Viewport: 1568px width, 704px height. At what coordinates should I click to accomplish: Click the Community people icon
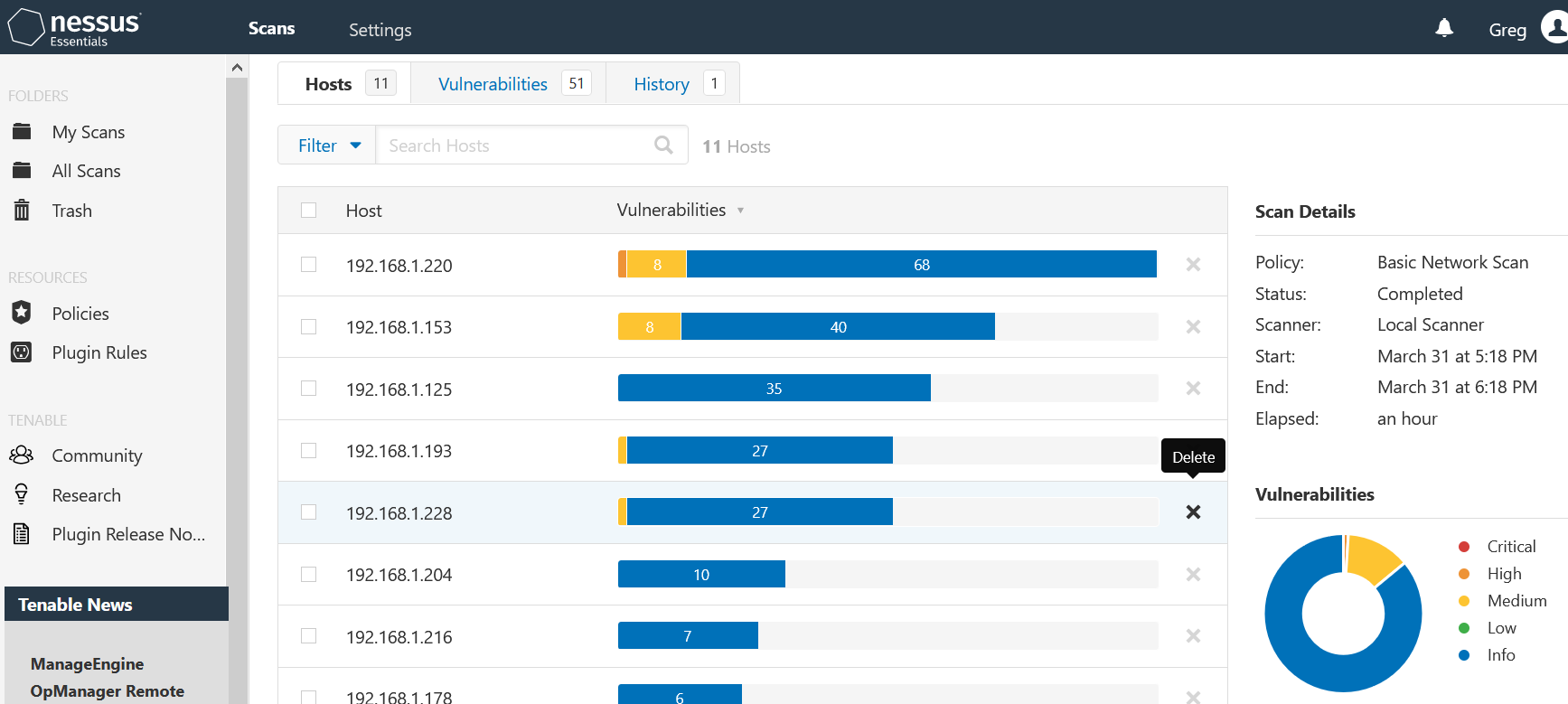(x=22, y=455)
